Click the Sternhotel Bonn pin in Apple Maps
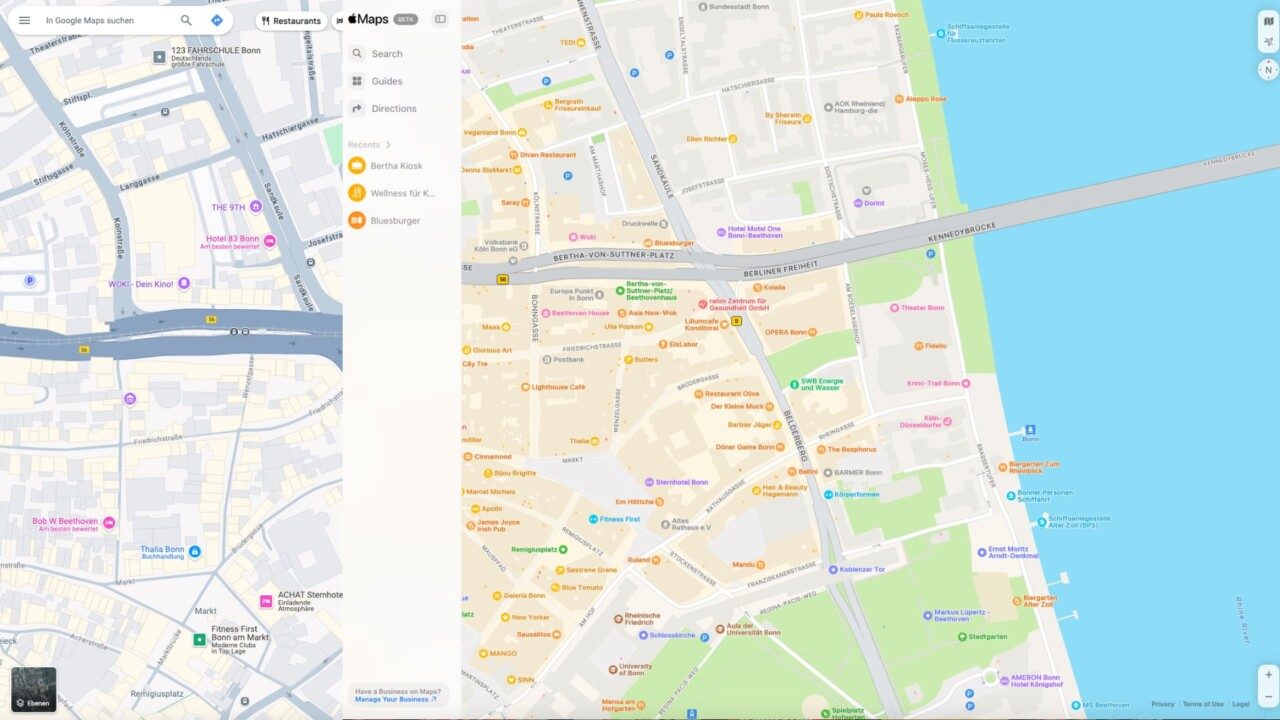The image size is (1280, 720). click(x=649, y=482)
